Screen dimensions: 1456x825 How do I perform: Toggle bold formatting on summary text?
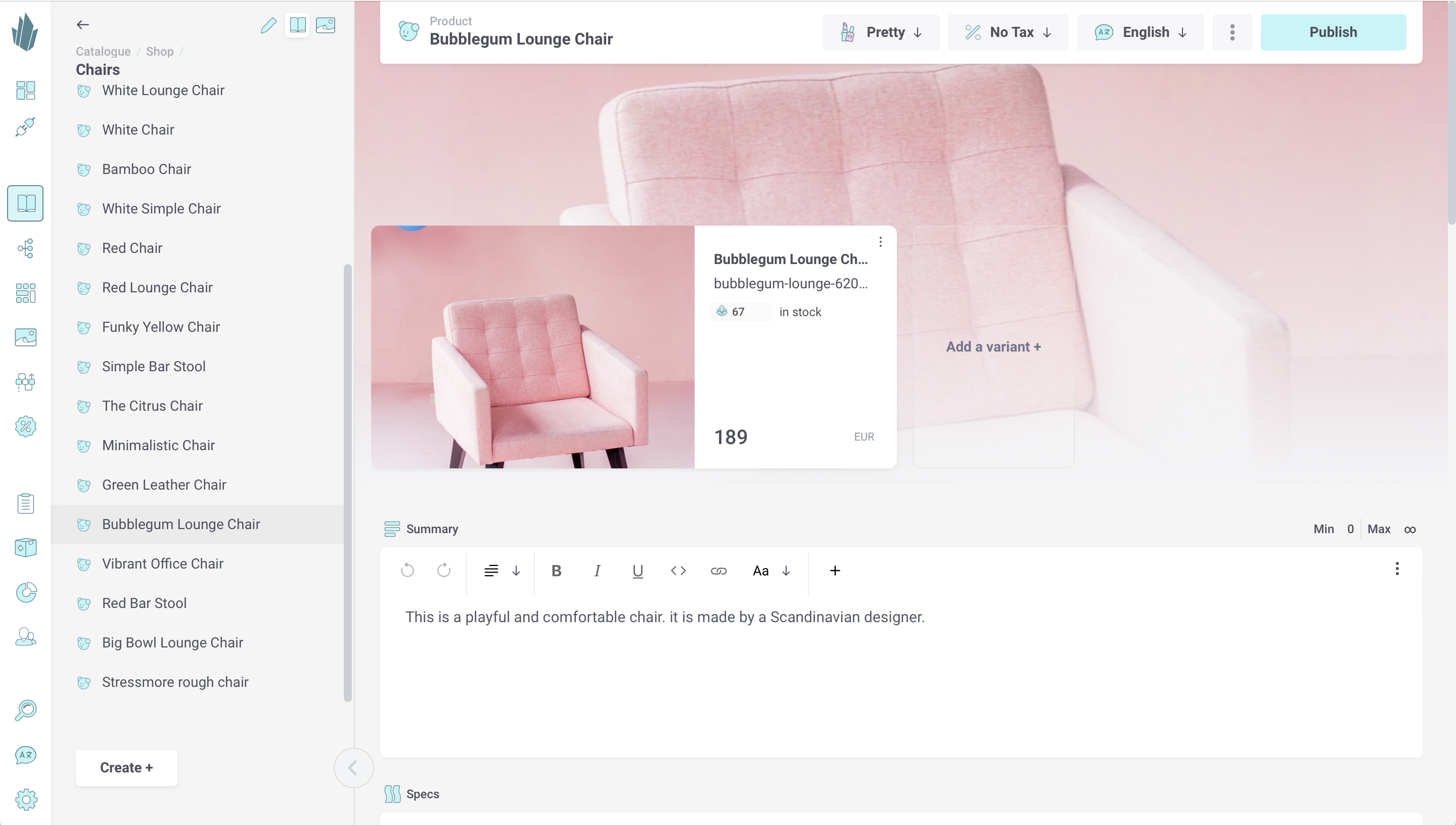click(556, 571)
